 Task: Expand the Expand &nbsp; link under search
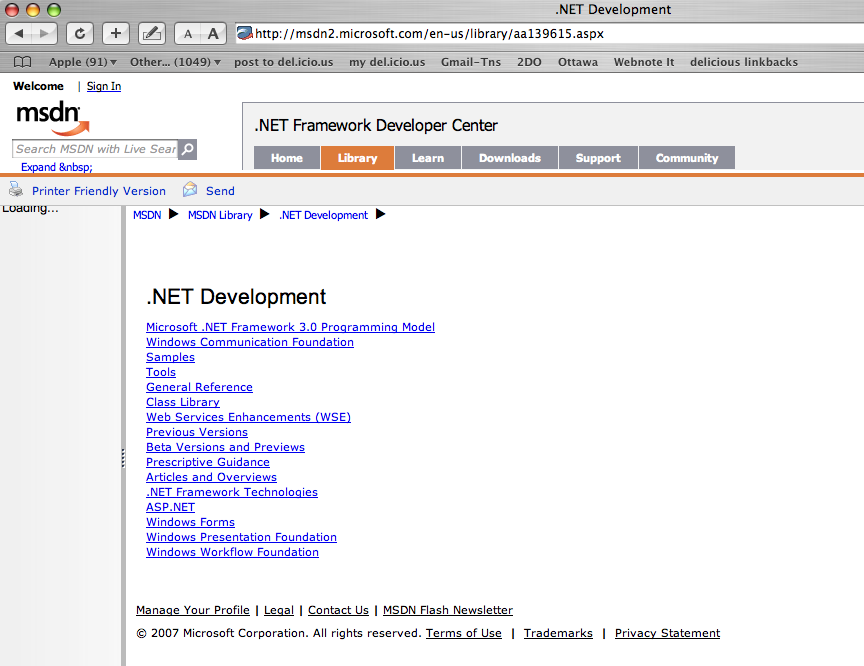click(x=57, y=167)
